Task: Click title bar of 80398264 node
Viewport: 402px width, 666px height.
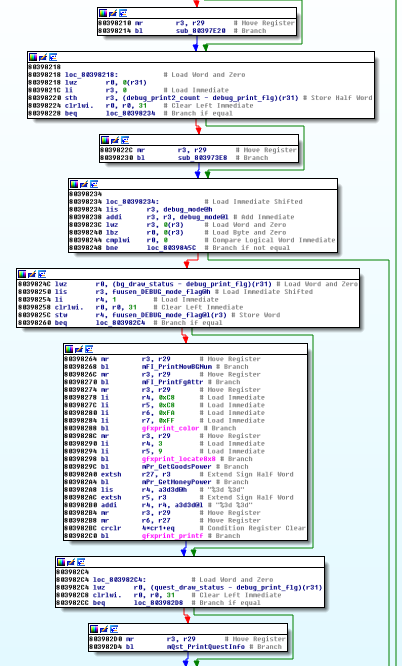Action: tap(185, 349)
